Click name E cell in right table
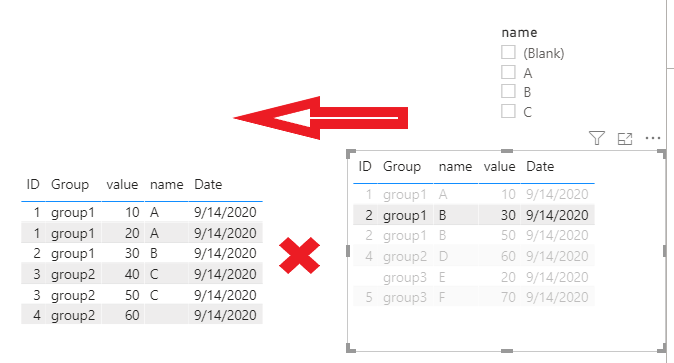Screen dimensions: 674x363 [442, 277]
